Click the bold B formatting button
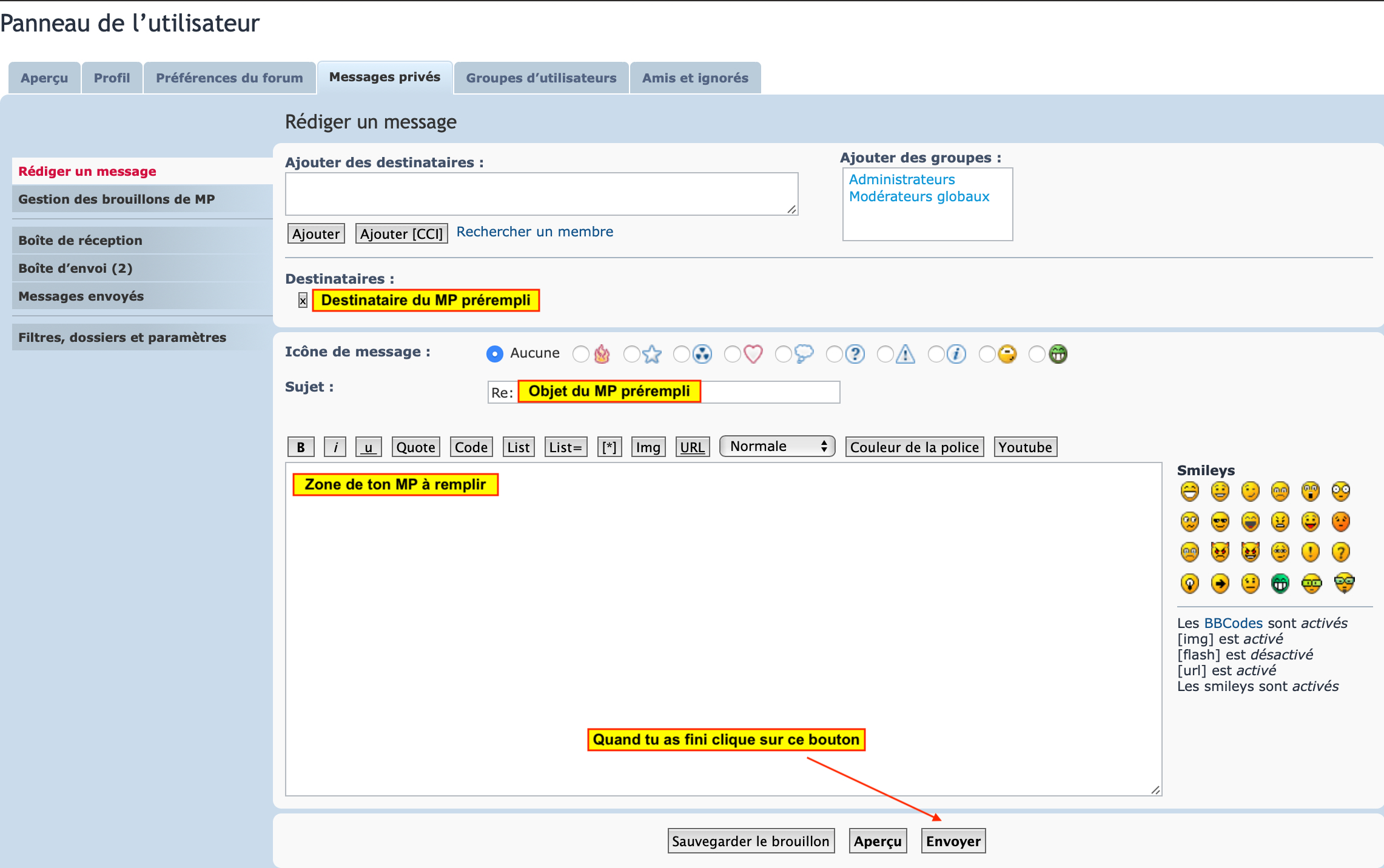This screenshot has width=1384, height=868. click(301, 447)
